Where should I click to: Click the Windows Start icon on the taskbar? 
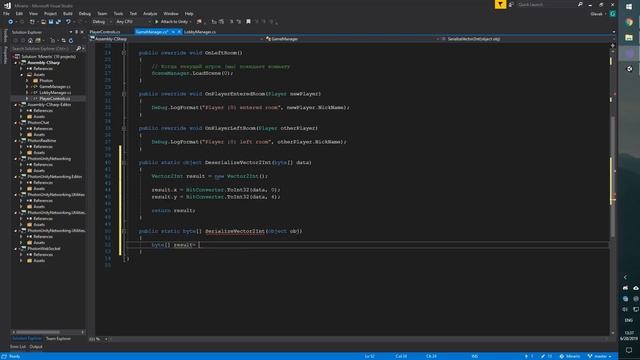629,7
